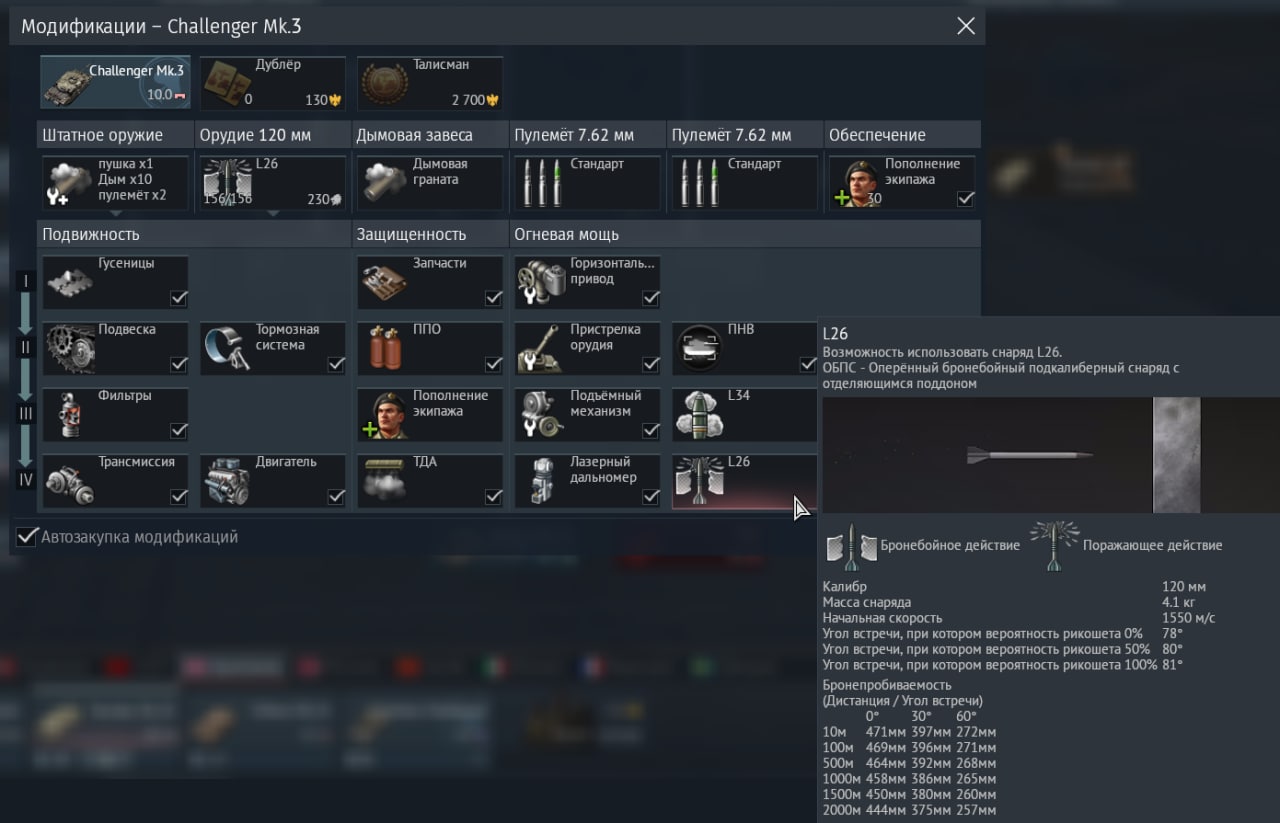Enable Автозакупка модификаций checkbox
Viewport: 1280px width, 823px height.
pyautogui.click(x=27, y=537)
